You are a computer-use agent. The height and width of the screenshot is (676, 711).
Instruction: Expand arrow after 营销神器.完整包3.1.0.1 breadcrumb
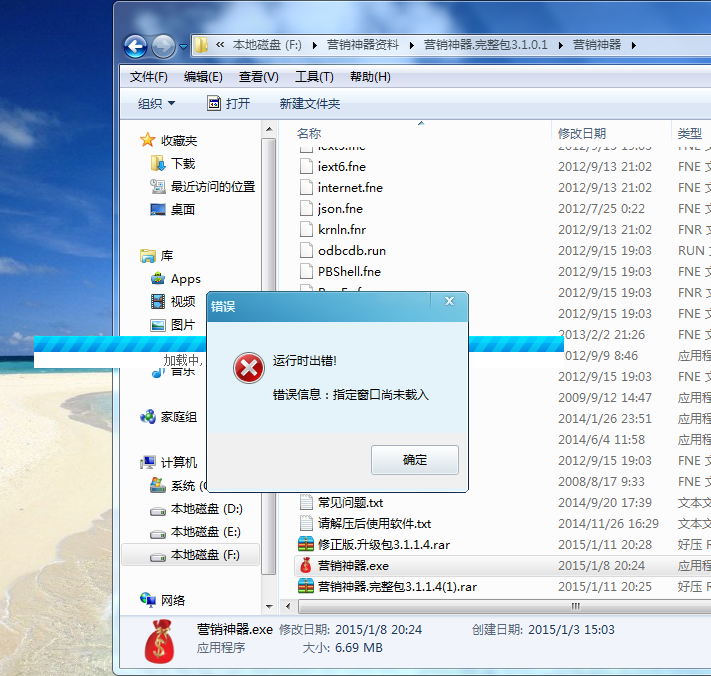pyautogui.click(x=560, y=45)
